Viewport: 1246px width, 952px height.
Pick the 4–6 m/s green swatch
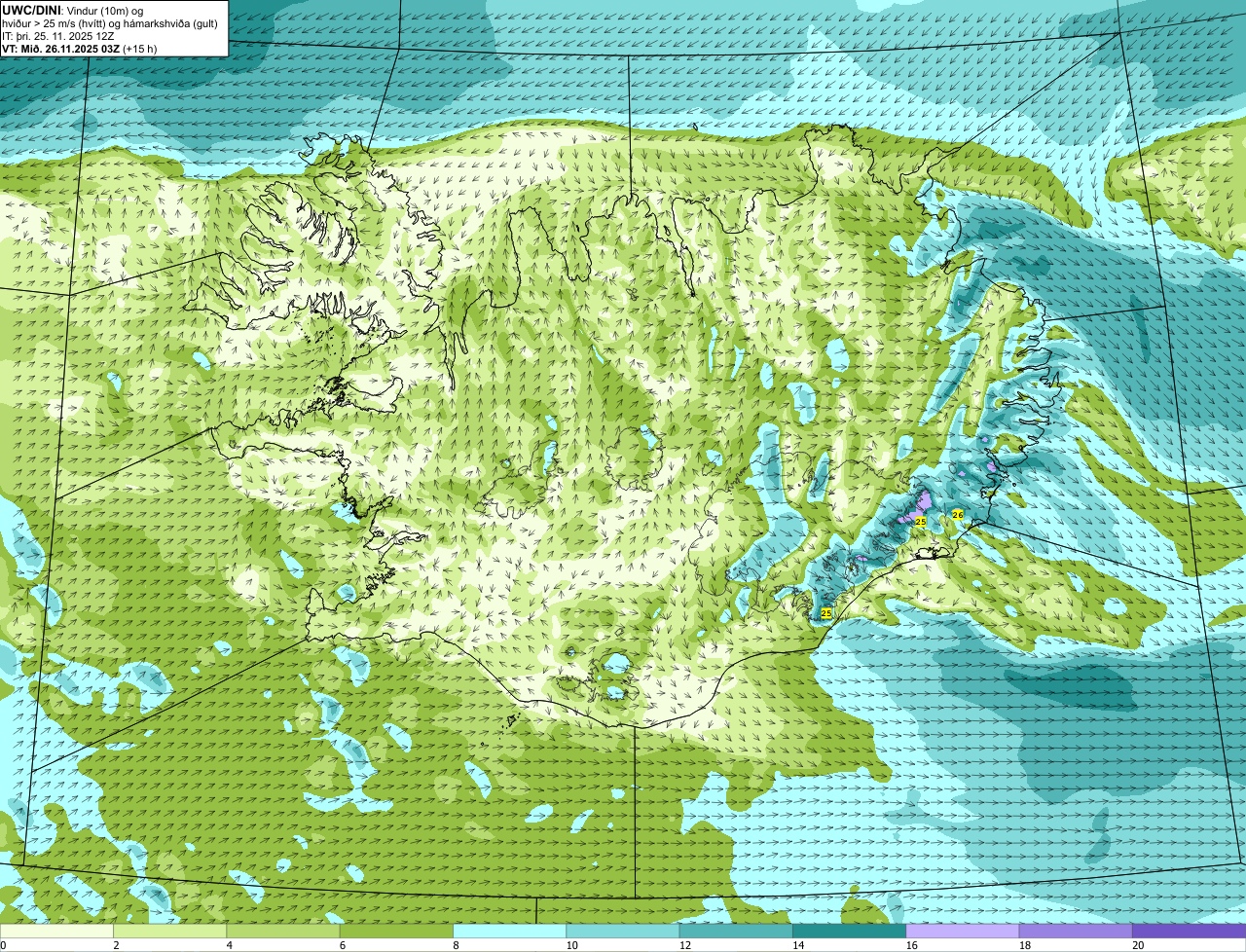click(283, 931)
